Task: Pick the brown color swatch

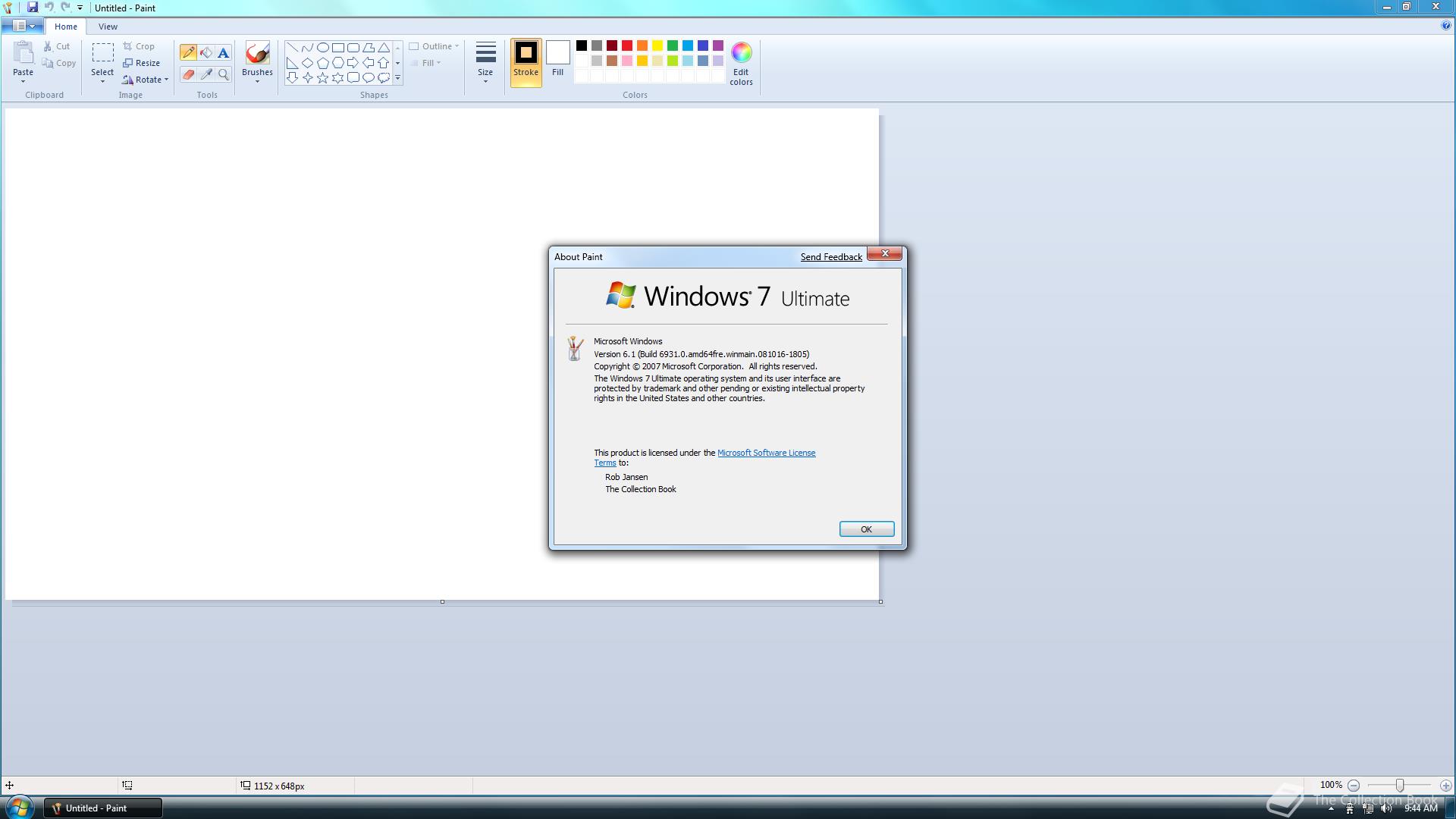Action: pyautogui.click(x=612, y=61)
